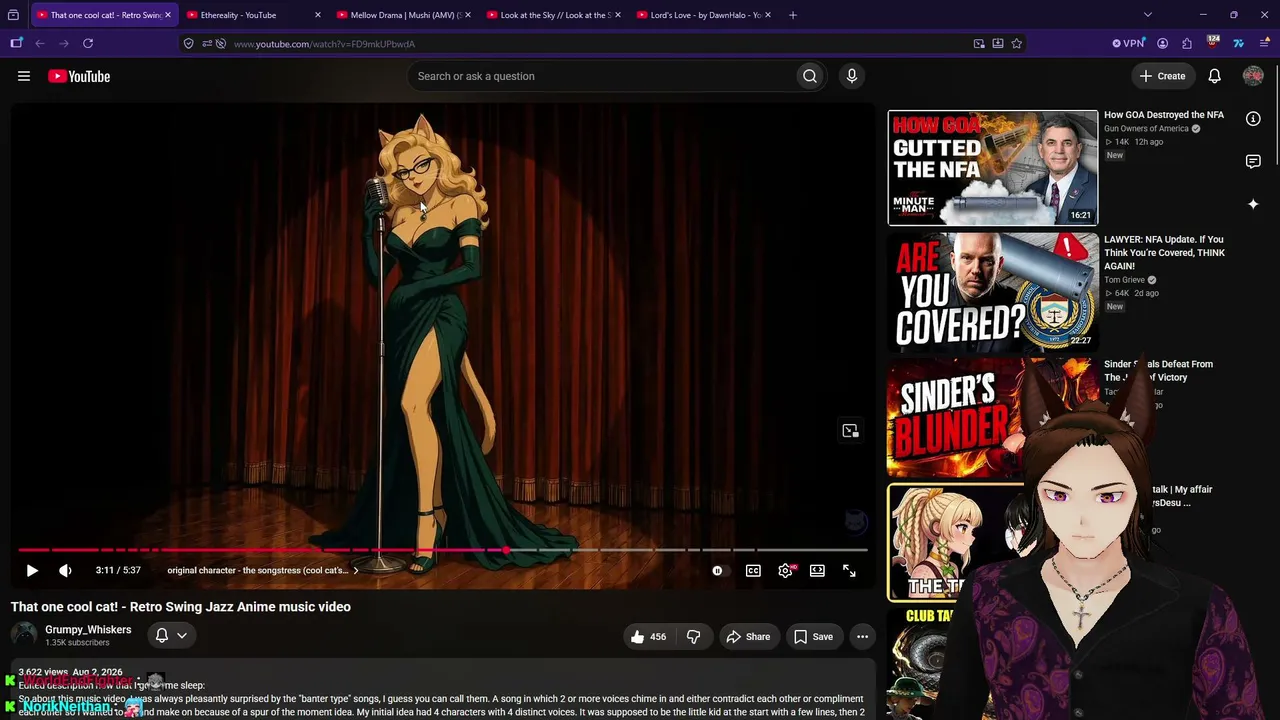Like the video with 456 likes
This screenshot has width=1280, height=720.
[648, 636]
